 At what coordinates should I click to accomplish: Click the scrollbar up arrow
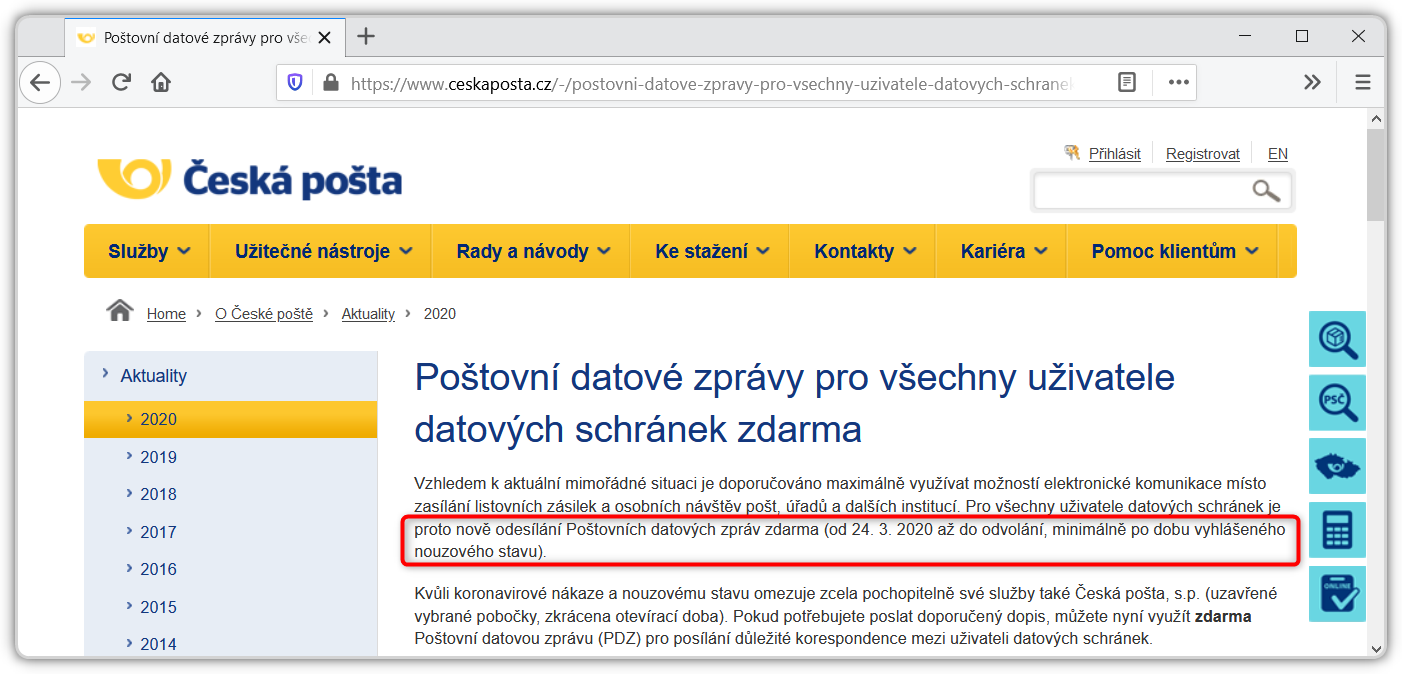click(x=1376, y=118)
